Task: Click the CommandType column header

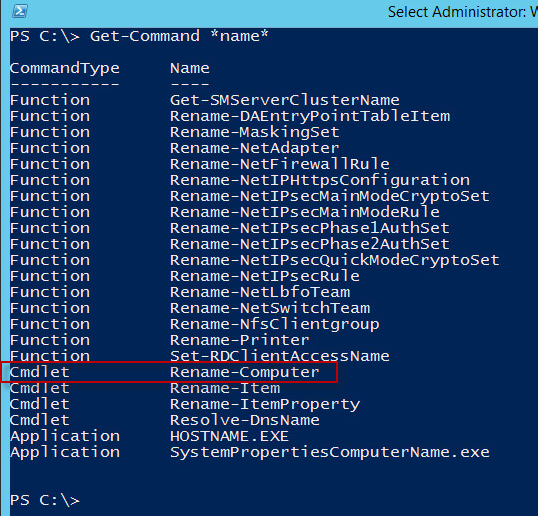Action: 65,68
